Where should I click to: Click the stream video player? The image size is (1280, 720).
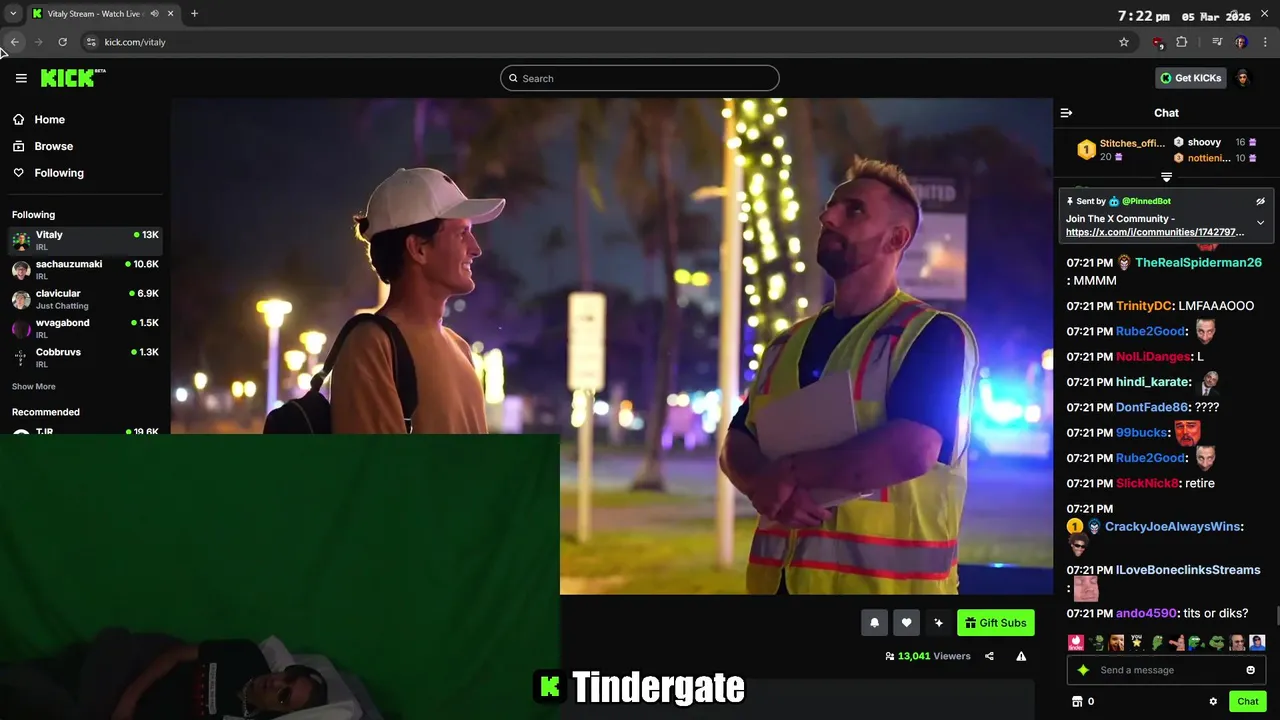click(611, 346)
